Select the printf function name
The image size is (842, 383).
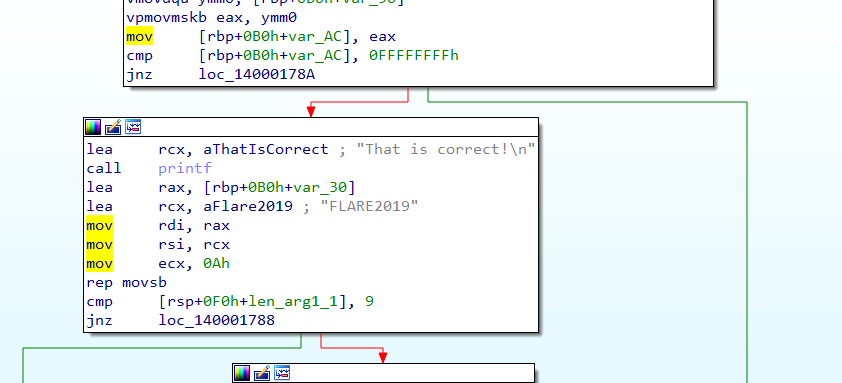coord(185,168)
